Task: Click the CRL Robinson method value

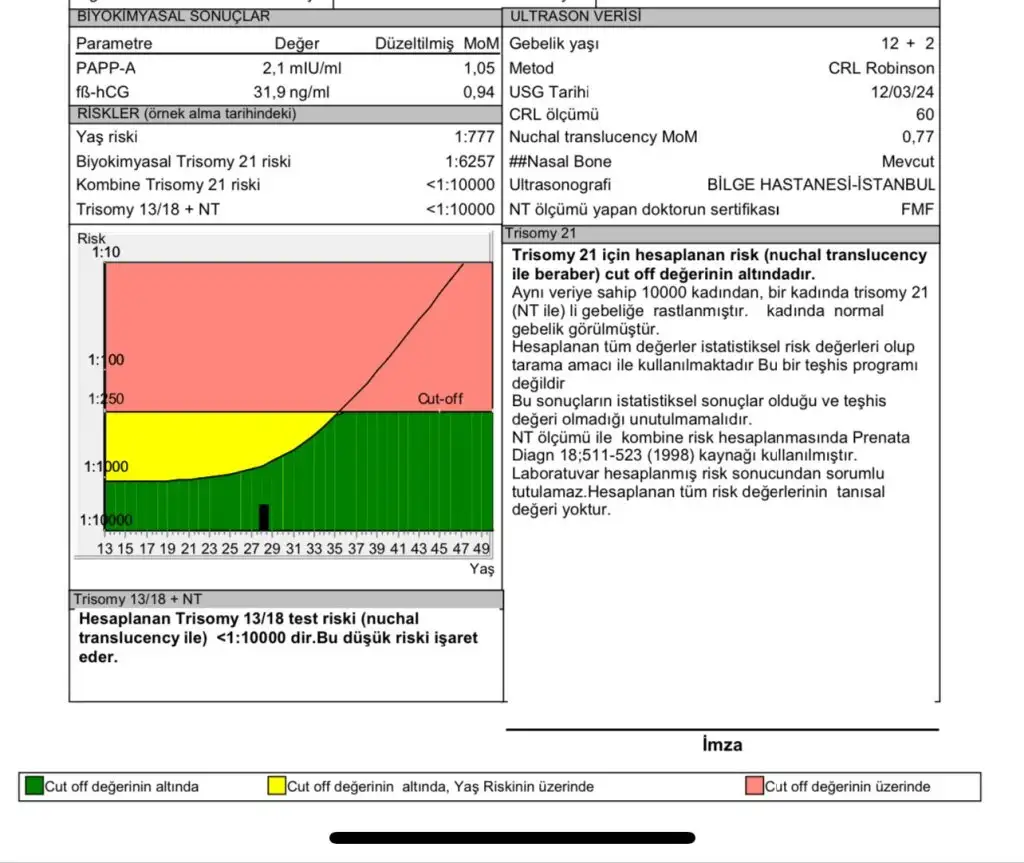Action: (x=881, y=68)
